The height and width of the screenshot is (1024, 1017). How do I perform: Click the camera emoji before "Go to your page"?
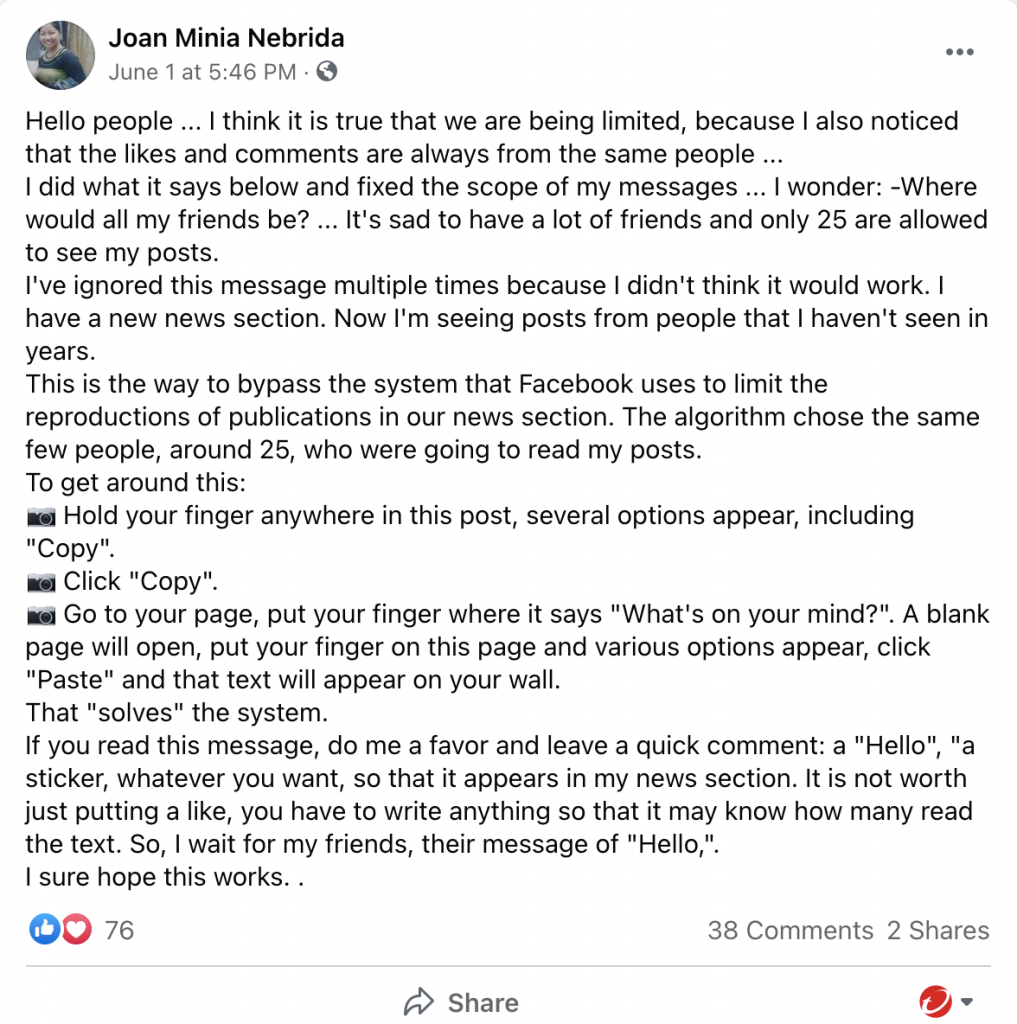click(41, 615)
